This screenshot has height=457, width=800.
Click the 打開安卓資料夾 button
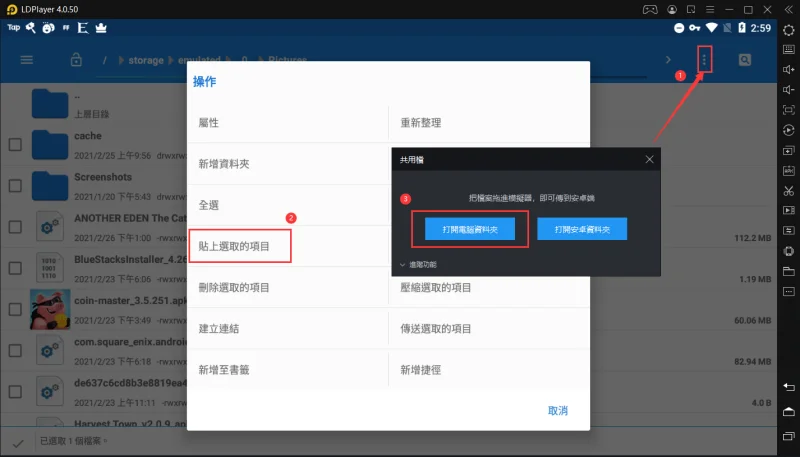(582, 229)
